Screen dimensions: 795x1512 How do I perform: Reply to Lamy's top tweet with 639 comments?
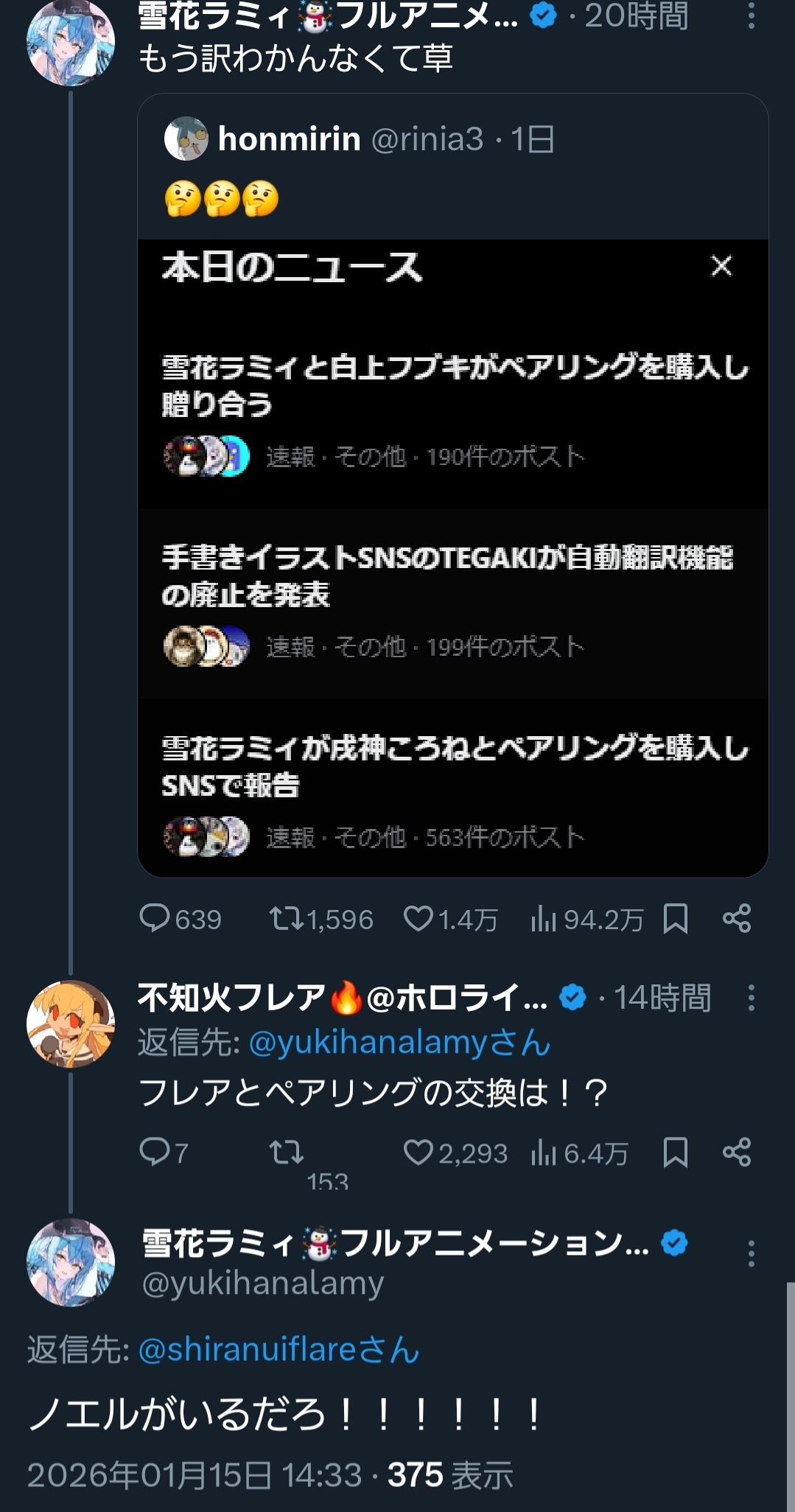coord(155,919)
